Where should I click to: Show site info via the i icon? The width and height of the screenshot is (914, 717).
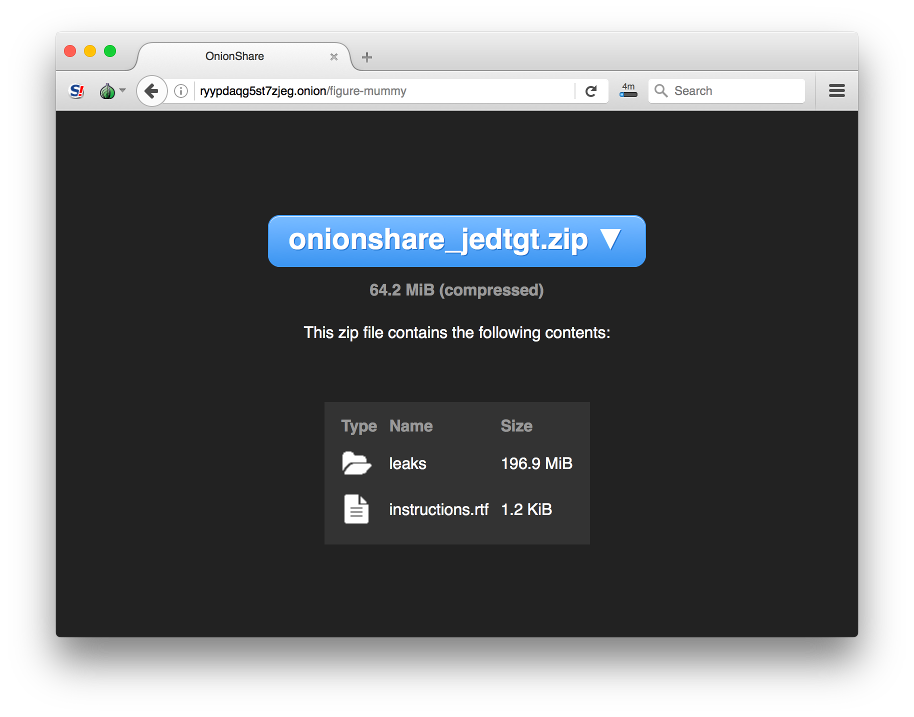[x=181, y=91]
